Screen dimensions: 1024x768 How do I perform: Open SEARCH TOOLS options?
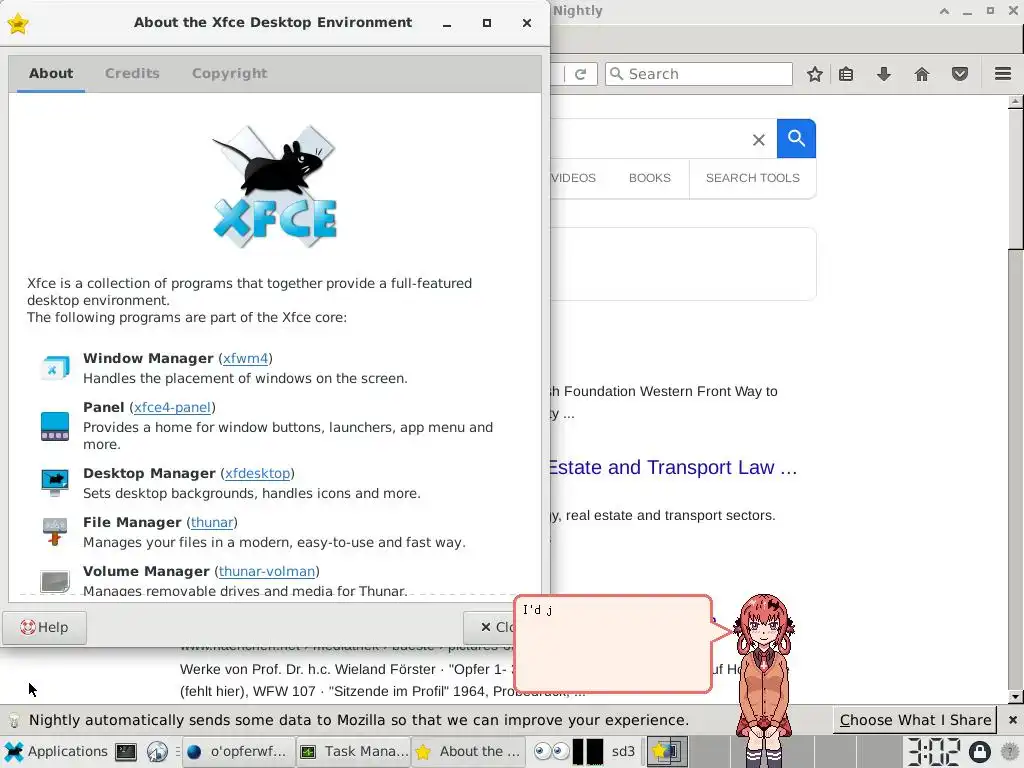click(x=752, y=178)
